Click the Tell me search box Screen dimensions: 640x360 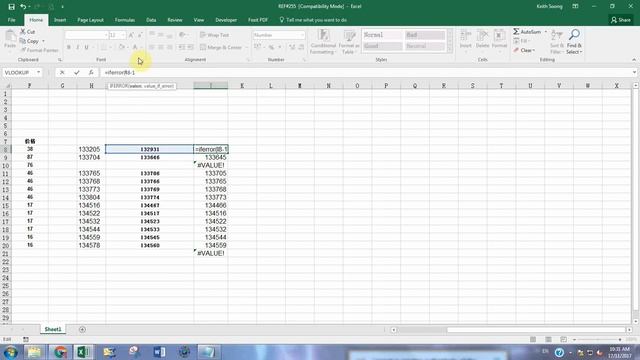[313, 20]
